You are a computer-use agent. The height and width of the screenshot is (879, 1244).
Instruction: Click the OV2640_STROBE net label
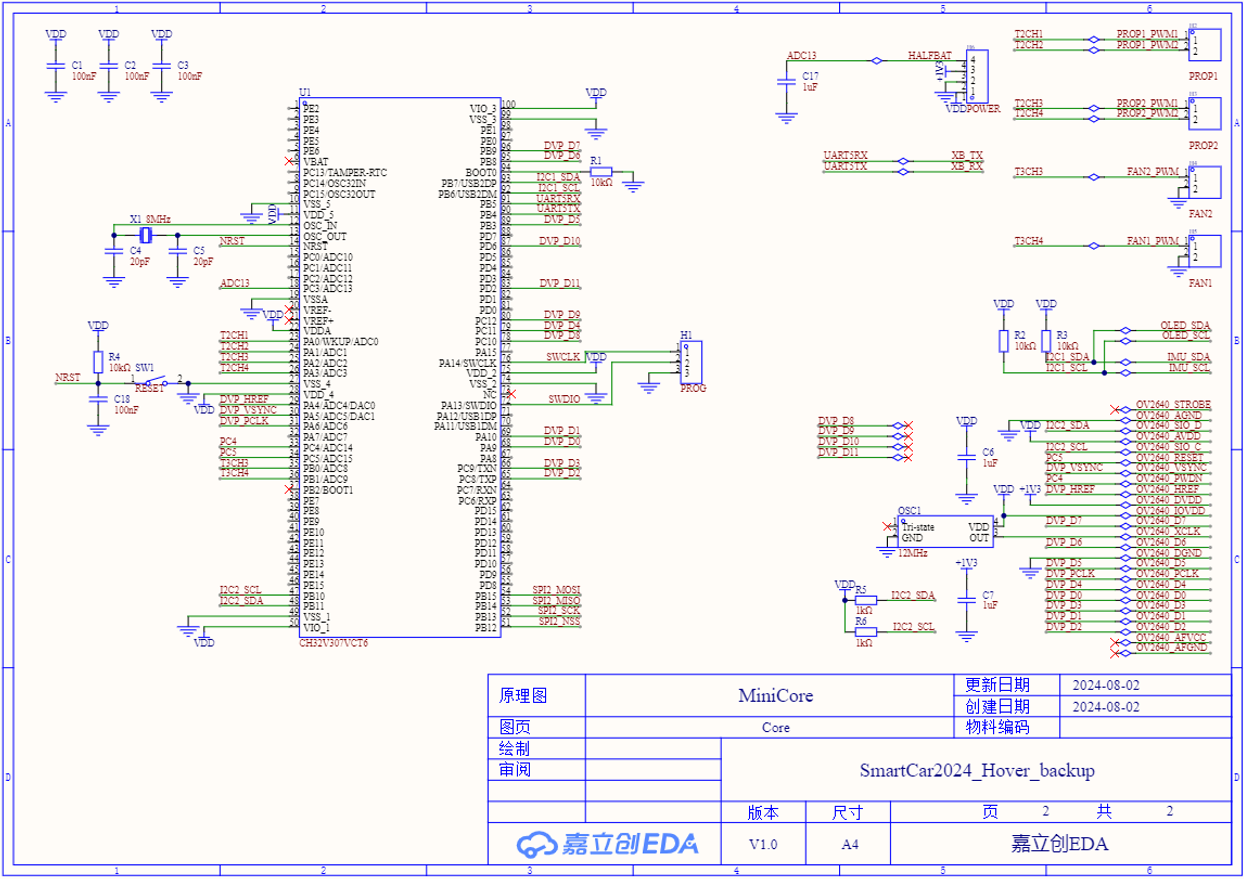click(x=1174, y=404)
